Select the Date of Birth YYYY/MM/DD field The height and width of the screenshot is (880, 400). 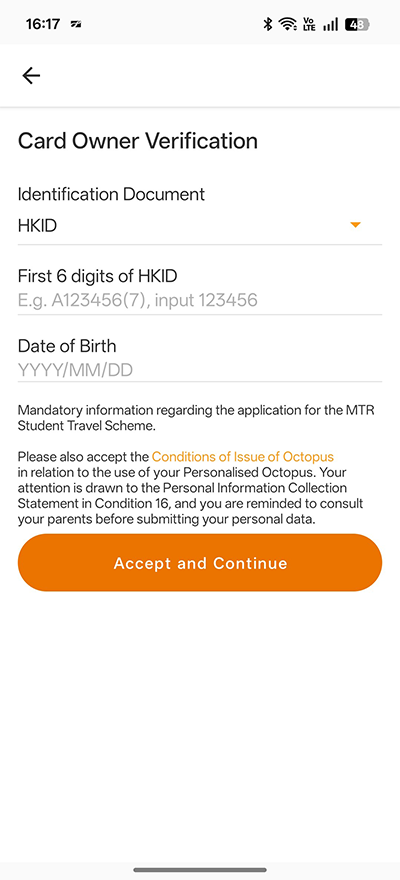[200, 370]
